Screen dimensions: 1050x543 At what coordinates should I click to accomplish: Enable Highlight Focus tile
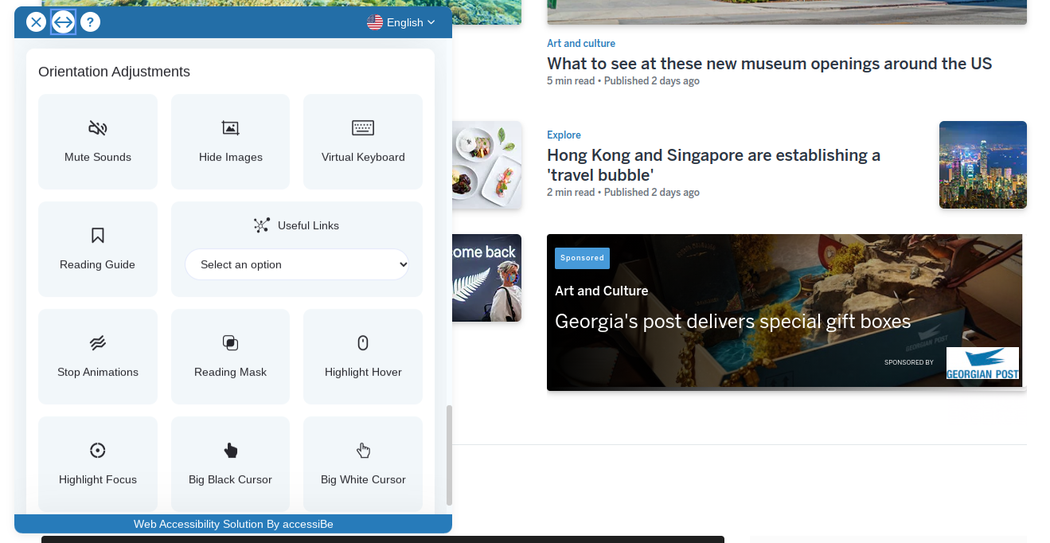click(x=98, y=464)
